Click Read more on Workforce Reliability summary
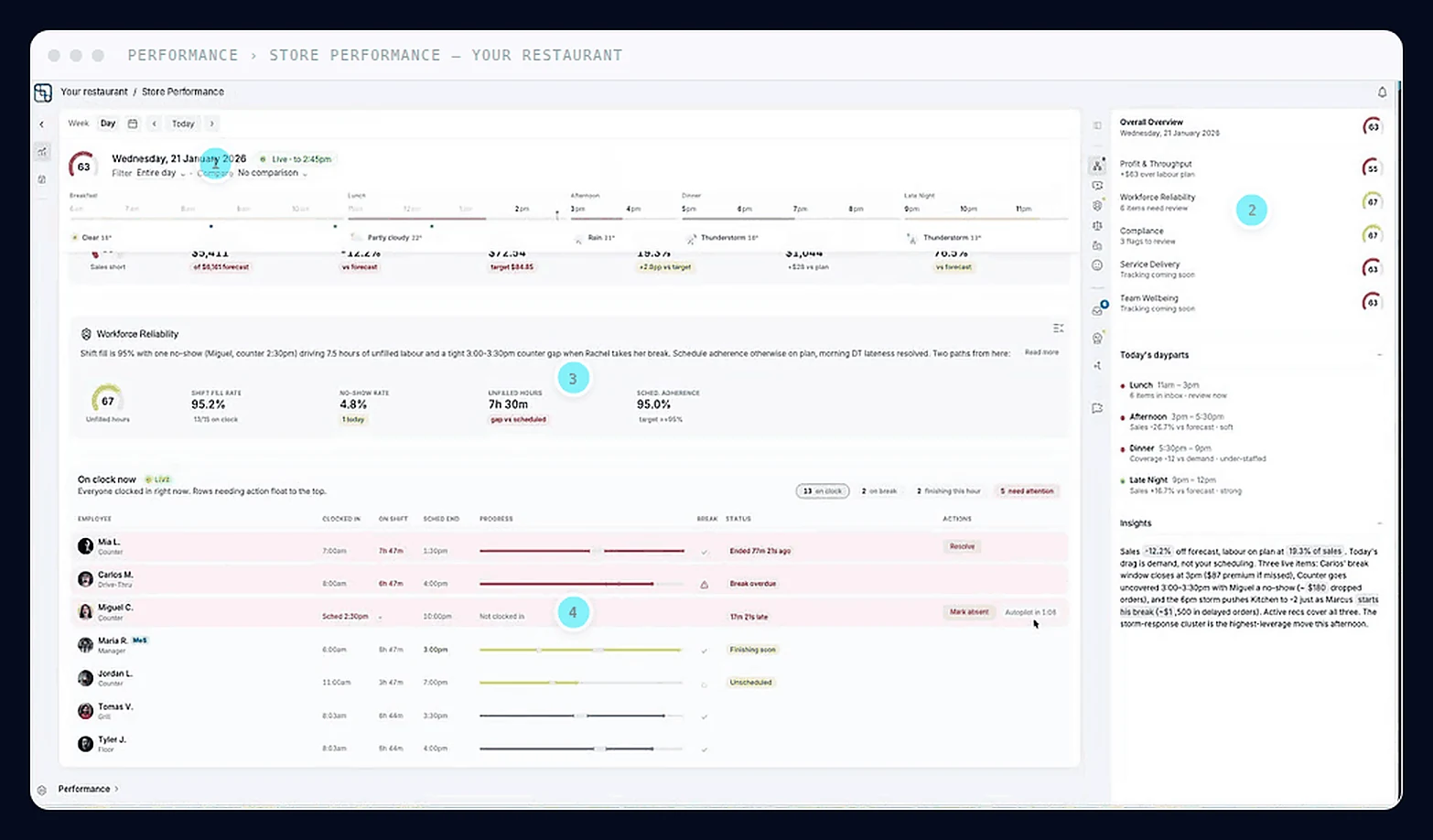Screen dimensions: 1433x840 click(x=1041, y=352)
